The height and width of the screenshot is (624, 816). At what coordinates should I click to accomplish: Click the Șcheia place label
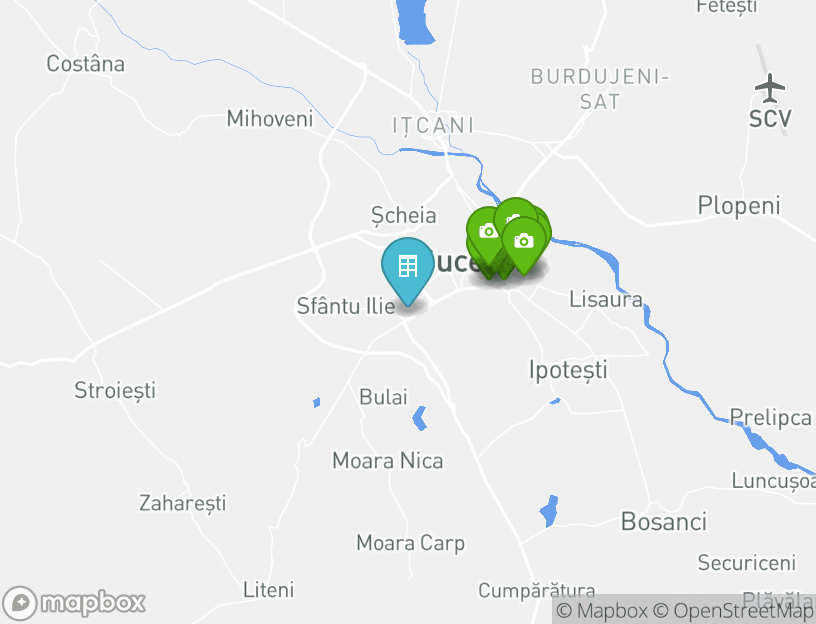pos(403,215)
